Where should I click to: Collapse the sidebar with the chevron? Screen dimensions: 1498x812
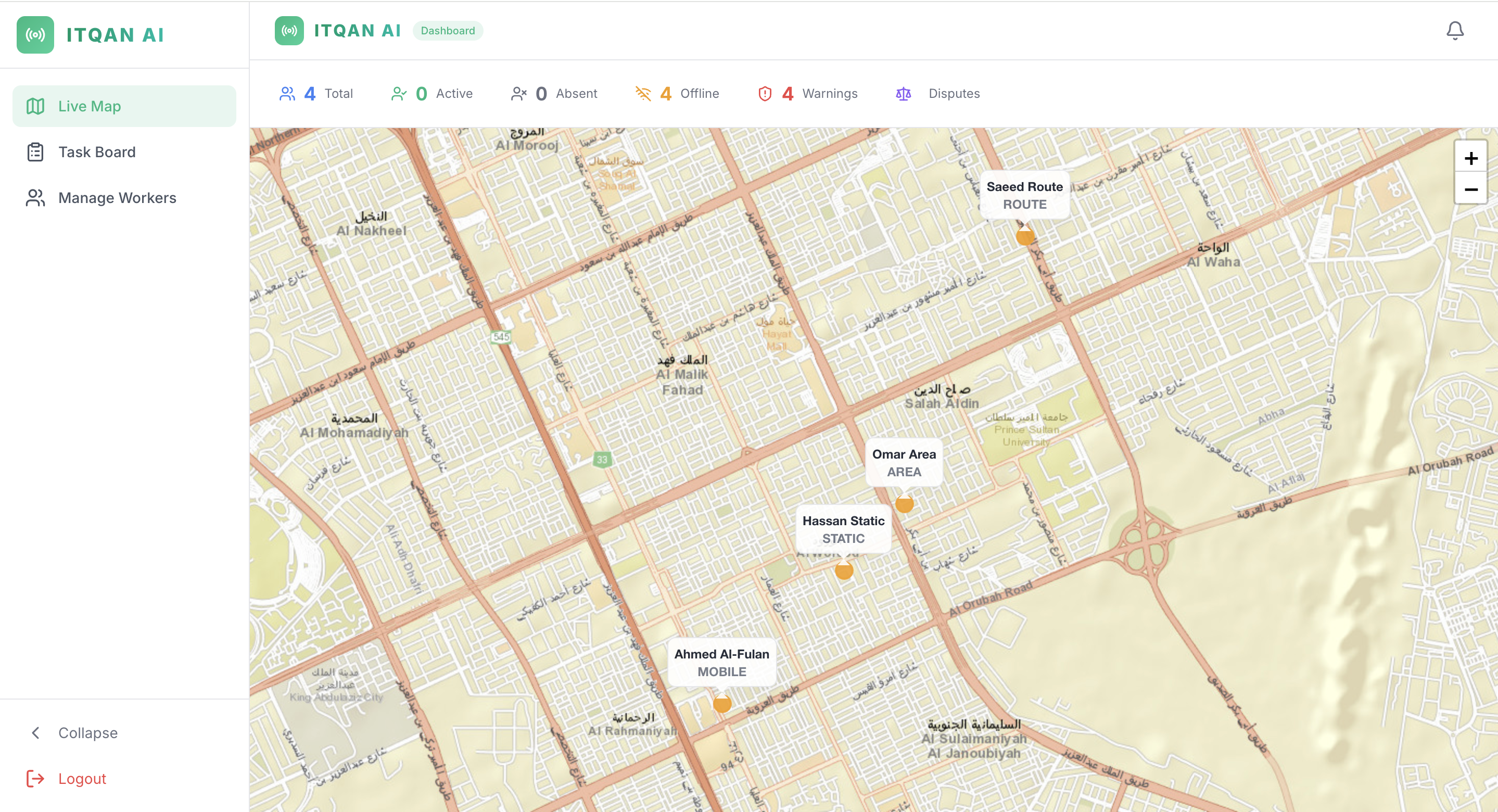coord(35,732)
